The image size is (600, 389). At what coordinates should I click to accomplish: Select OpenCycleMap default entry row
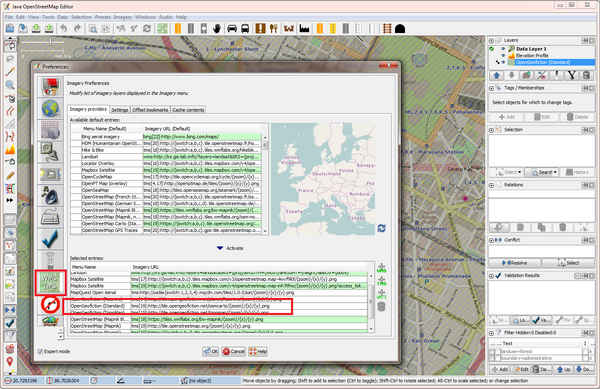(x=166, y=177)
